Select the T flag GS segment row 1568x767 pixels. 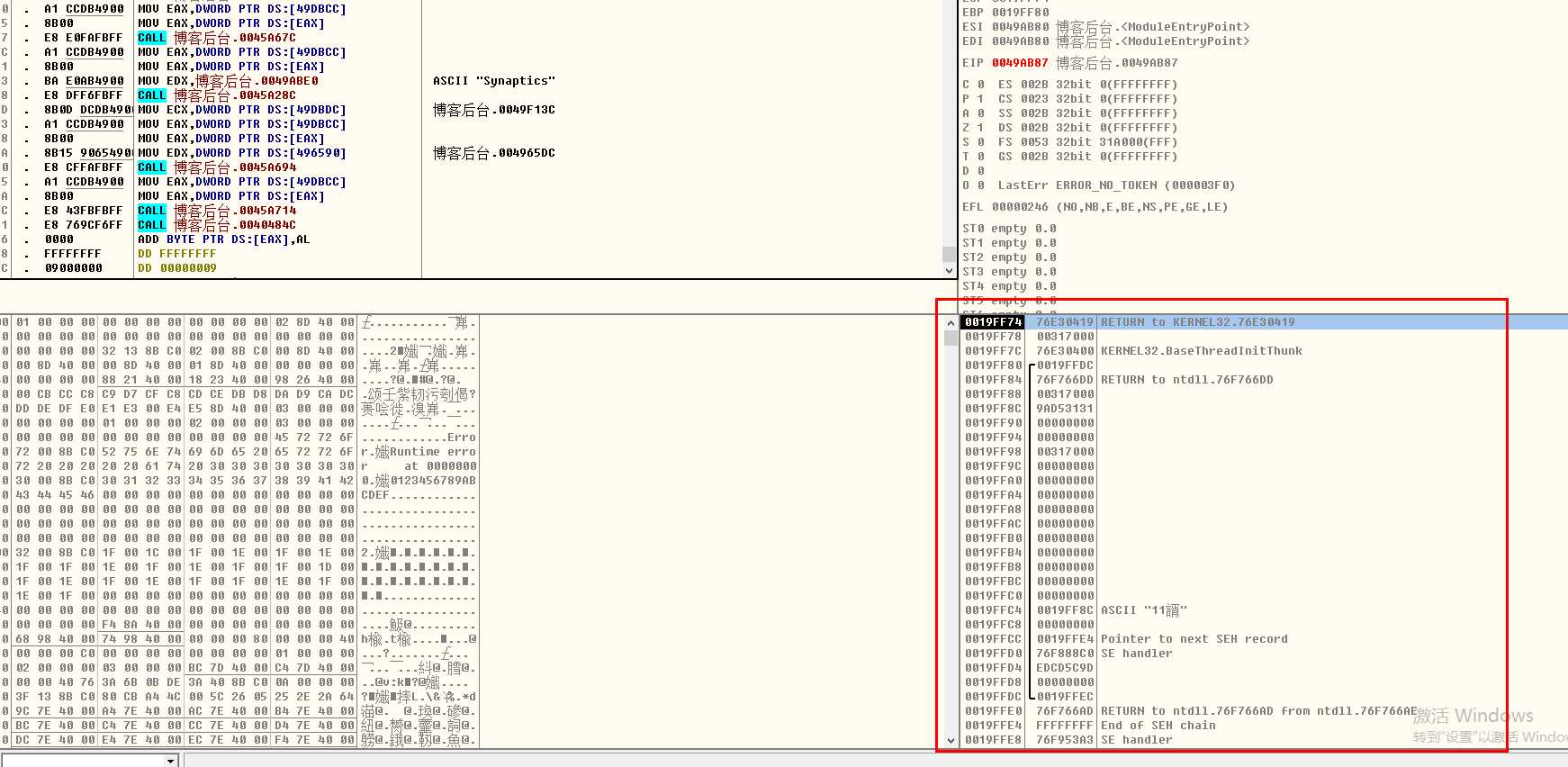point(1070,157)
